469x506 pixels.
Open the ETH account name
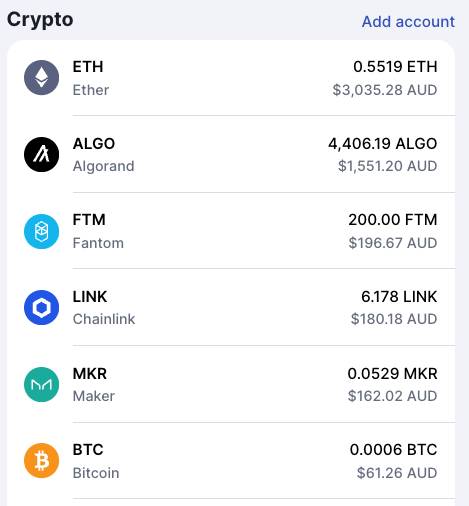click(91, 90)
